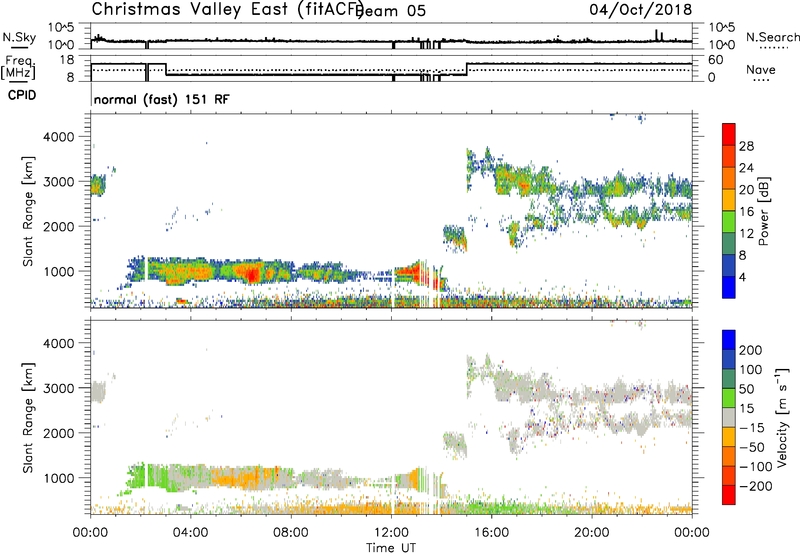Click the '24' label on Power scale

click(x=746, y=168)
